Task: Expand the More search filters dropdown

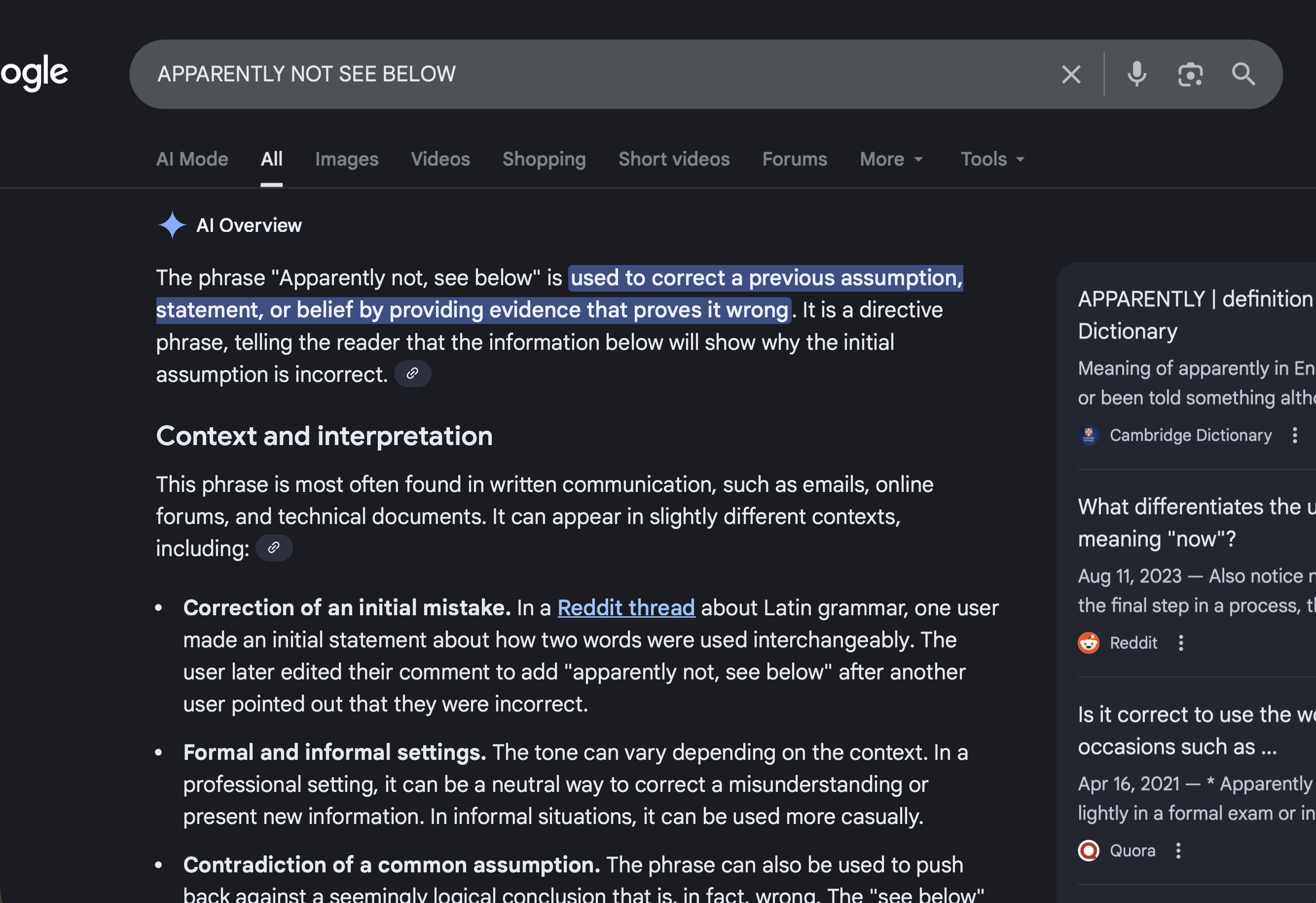Action: coord(891,159)
